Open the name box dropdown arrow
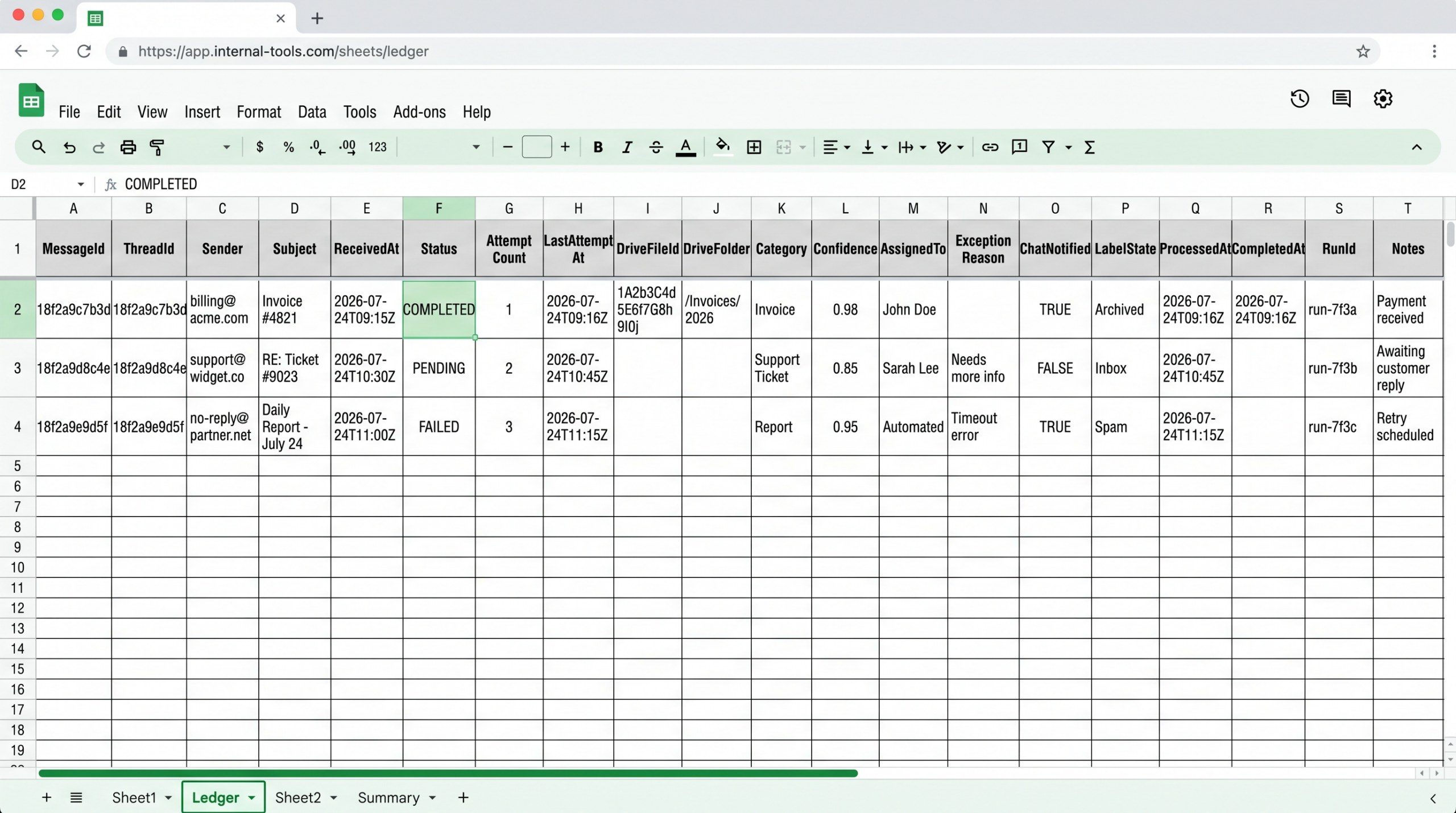This screenshot has width=1456, height=813. pyautogui.click(x=81, y=184)
